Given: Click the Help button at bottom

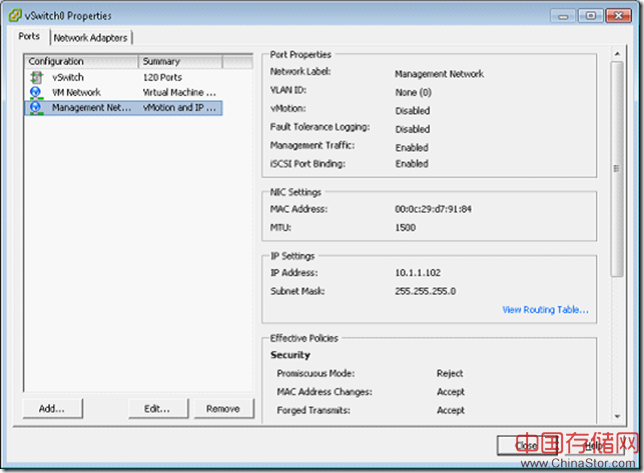Looking at the screenshot, I should [x=593, y=445].
